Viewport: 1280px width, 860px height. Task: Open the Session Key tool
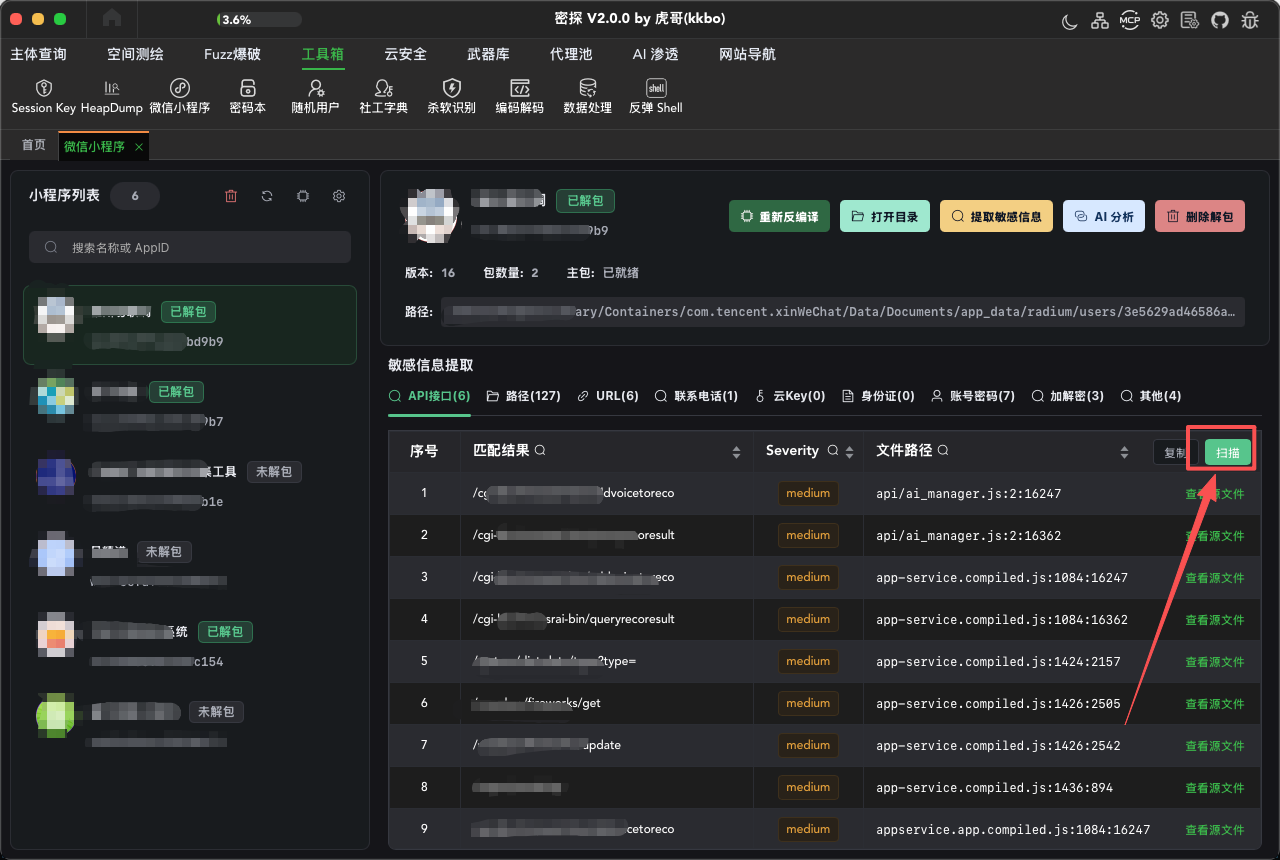(x=44, y=97)
